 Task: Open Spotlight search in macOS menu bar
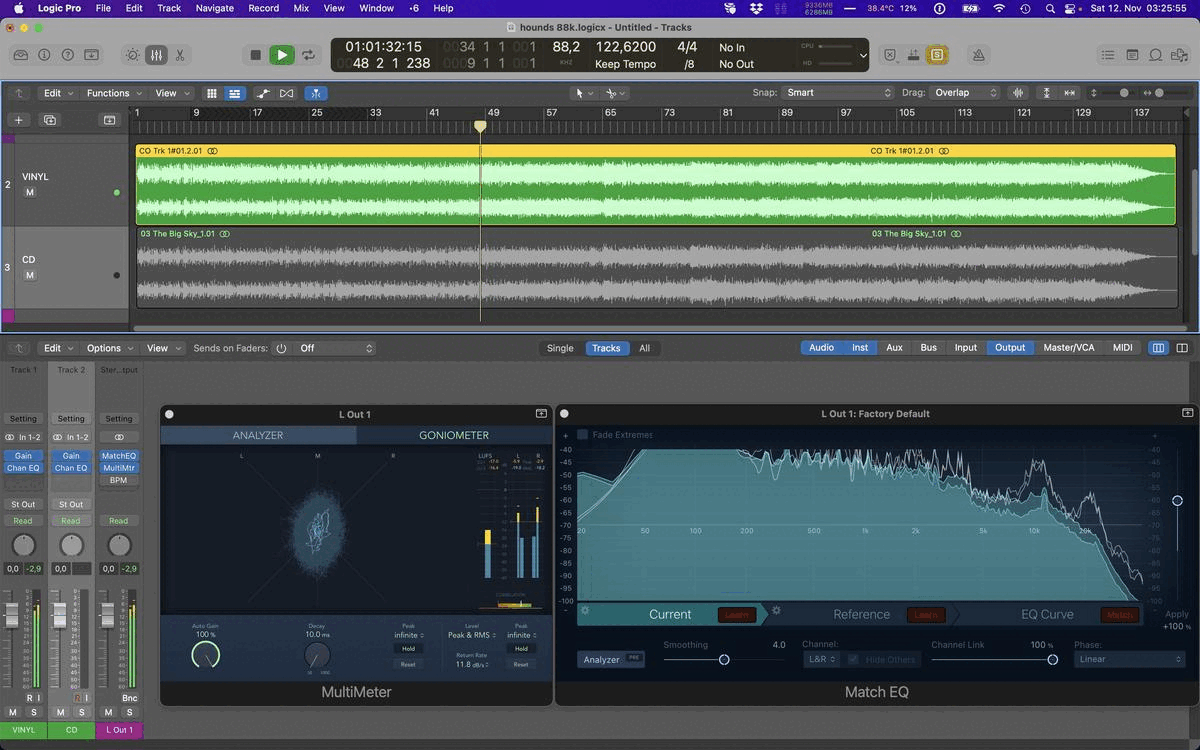[x=1050, y=8]
